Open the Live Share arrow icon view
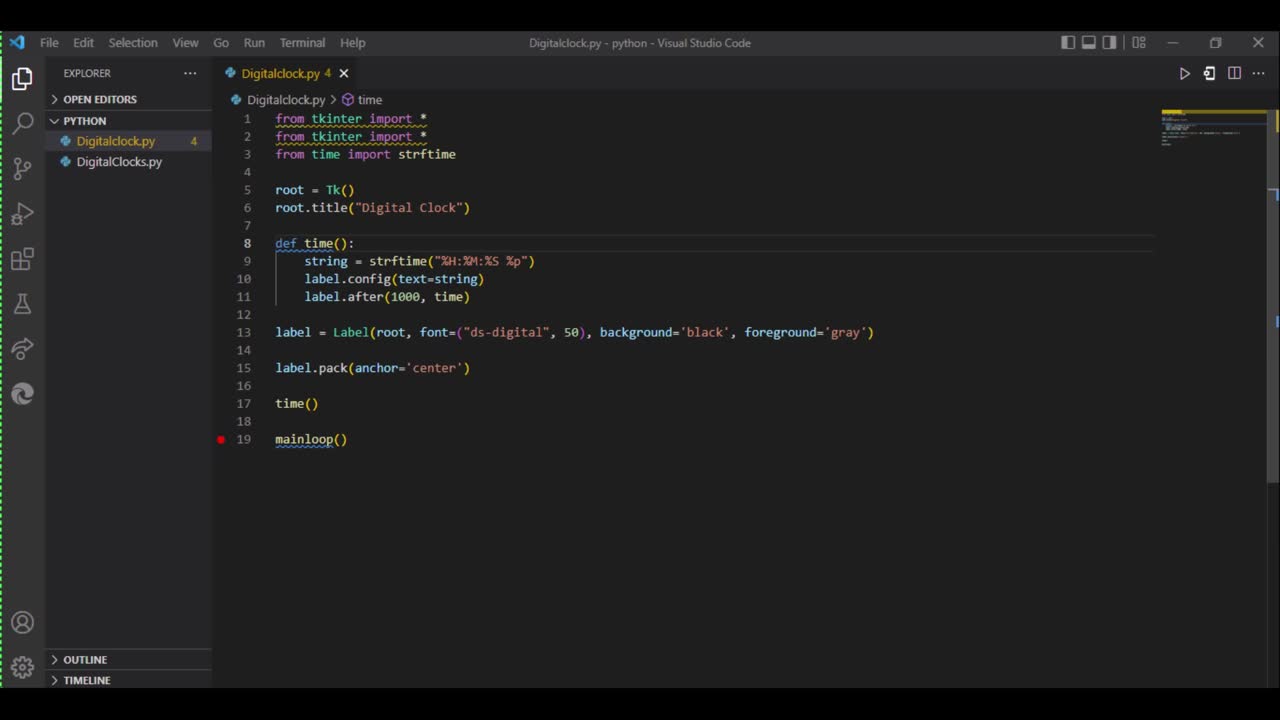This screenshot has height=720, width=1280. point(22,349)
